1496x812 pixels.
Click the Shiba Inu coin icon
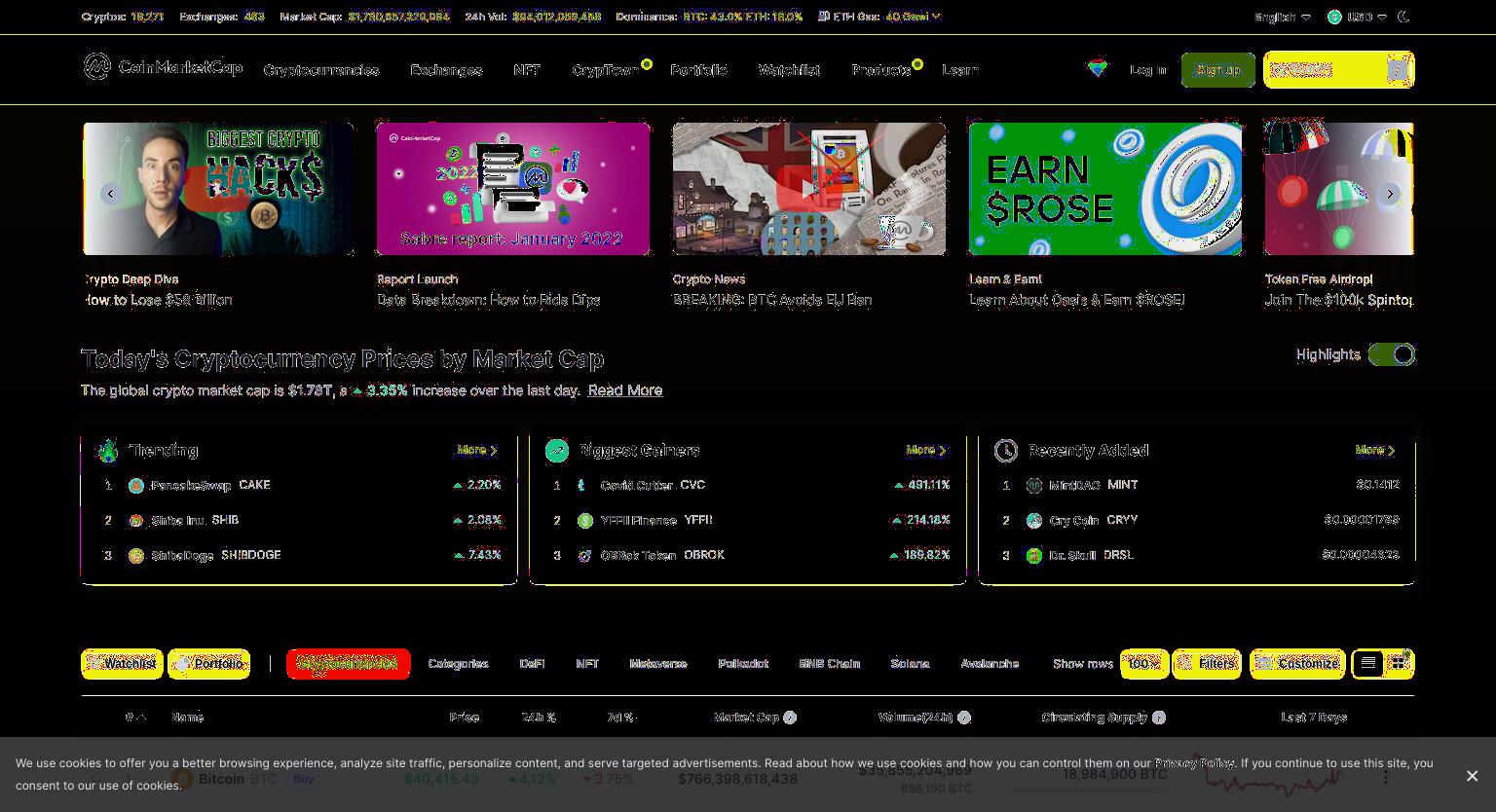[136, 520]
